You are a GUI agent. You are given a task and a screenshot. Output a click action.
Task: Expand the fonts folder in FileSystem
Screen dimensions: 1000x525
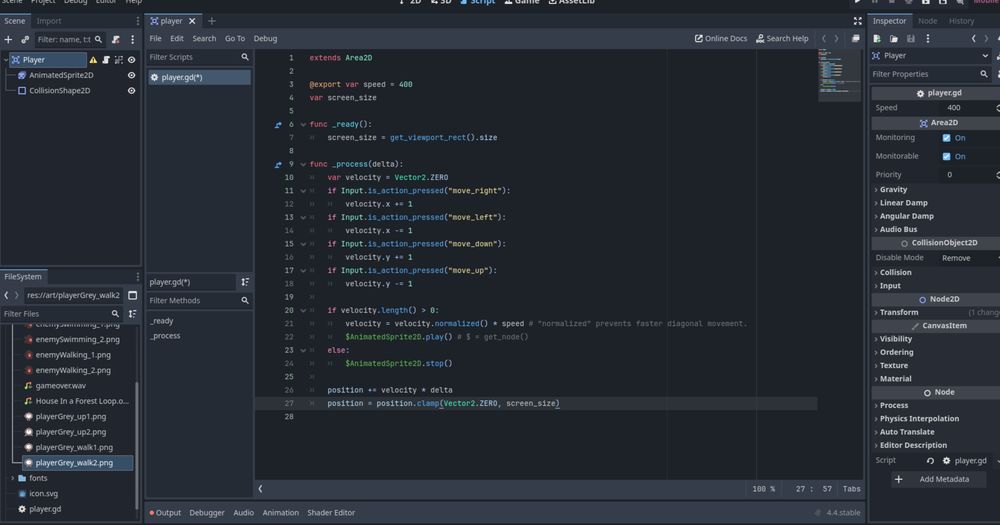tap(12, 478)
